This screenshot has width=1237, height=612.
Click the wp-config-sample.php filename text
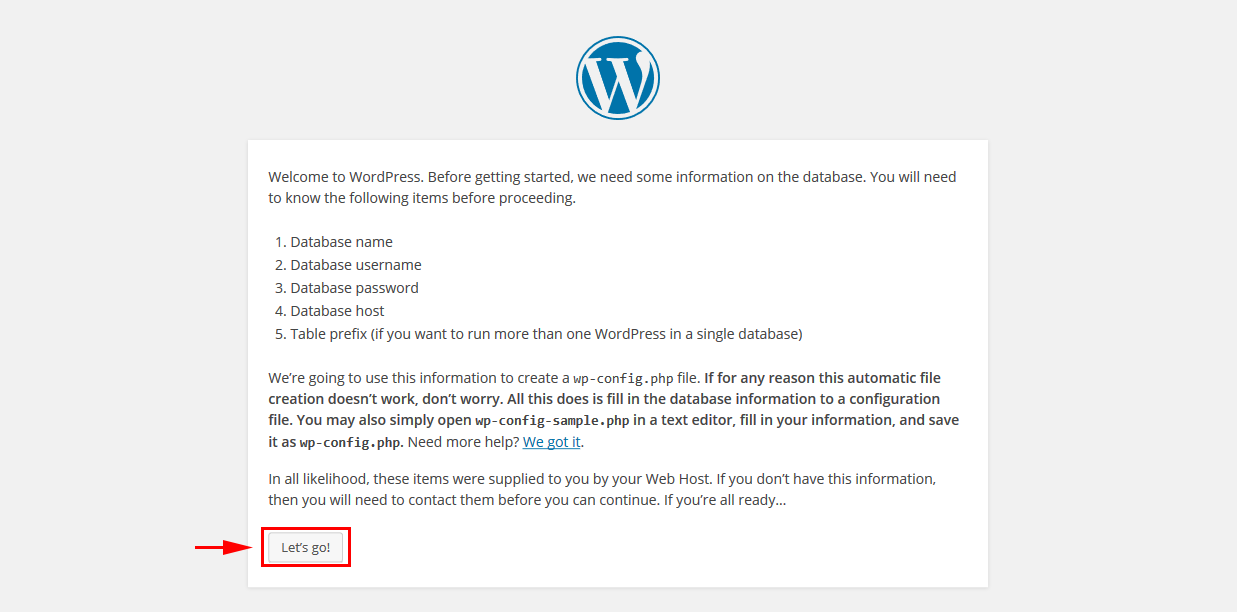coord(552,420)
